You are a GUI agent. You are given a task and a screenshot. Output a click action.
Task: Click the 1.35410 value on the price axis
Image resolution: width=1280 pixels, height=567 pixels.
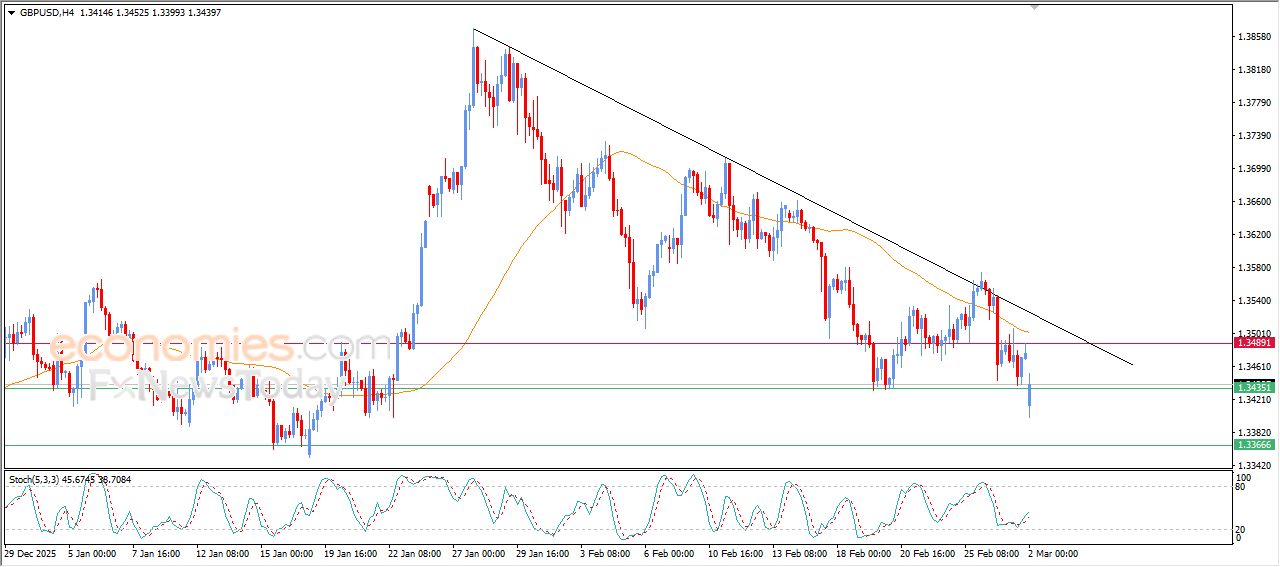point(1254,301)
